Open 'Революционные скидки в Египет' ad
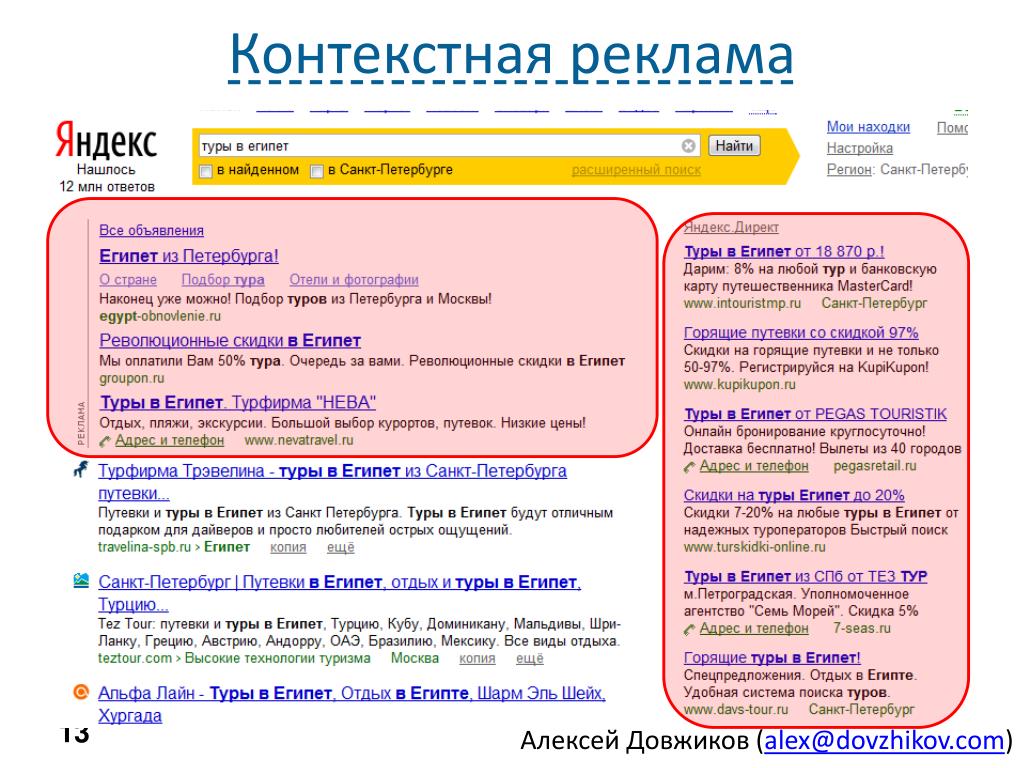 pyautogui.click(x=230, y=340)
